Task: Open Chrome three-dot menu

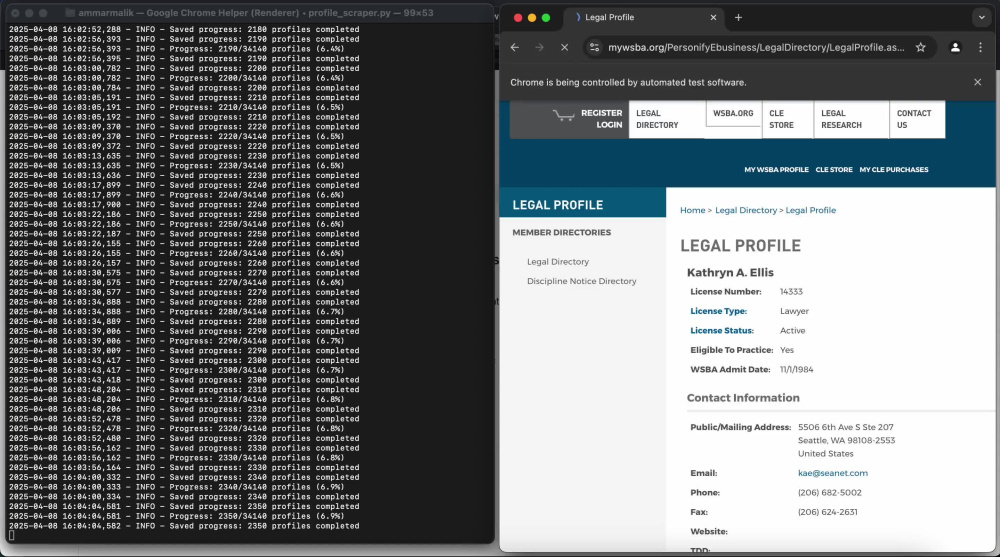Action: 980,47
